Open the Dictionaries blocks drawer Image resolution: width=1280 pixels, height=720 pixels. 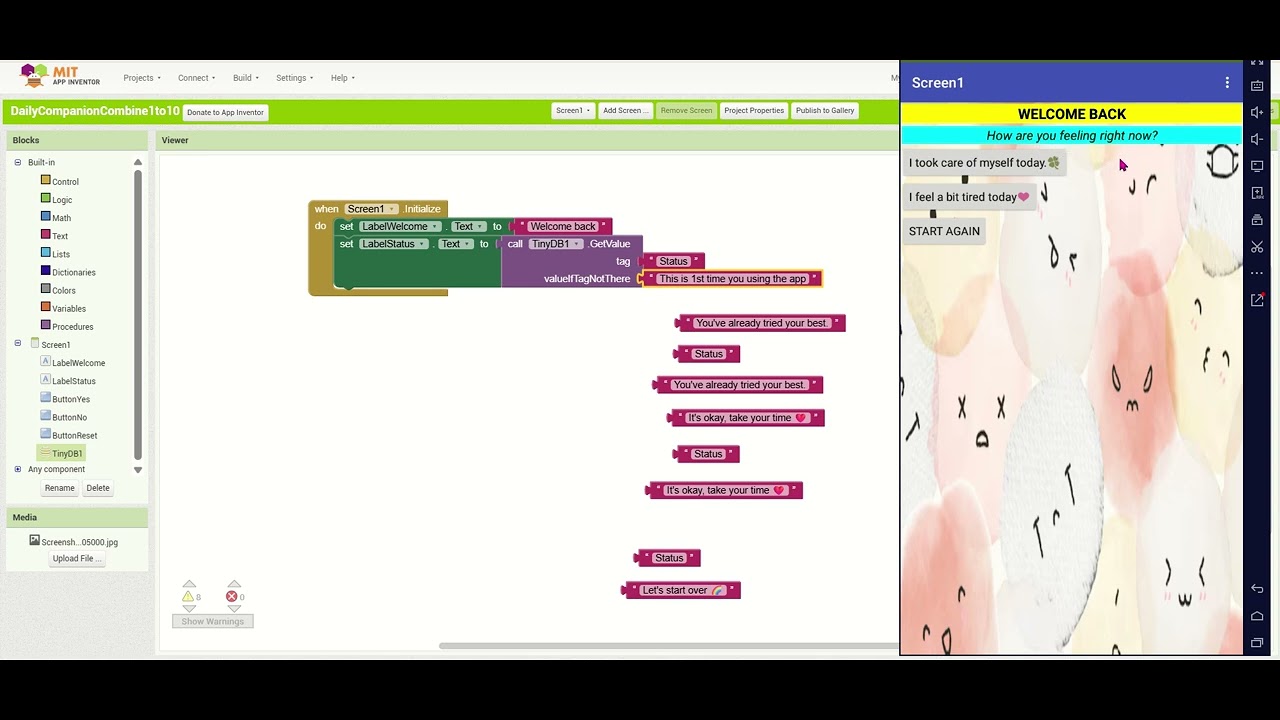pyautogui.click(x=68, y=272)
